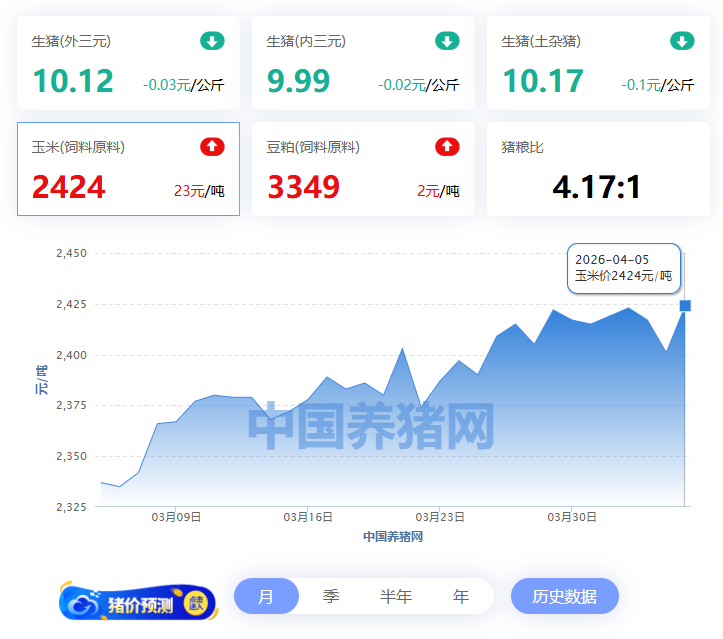The height and width of the screenshot is (639, 723).
Task: Click the green down arrow on 生猪(外三元) card
Action: [x=212, y=41]
